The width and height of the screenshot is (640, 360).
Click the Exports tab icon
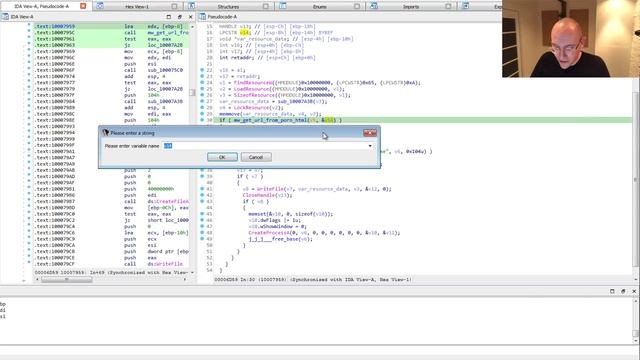tap(465, 6)
